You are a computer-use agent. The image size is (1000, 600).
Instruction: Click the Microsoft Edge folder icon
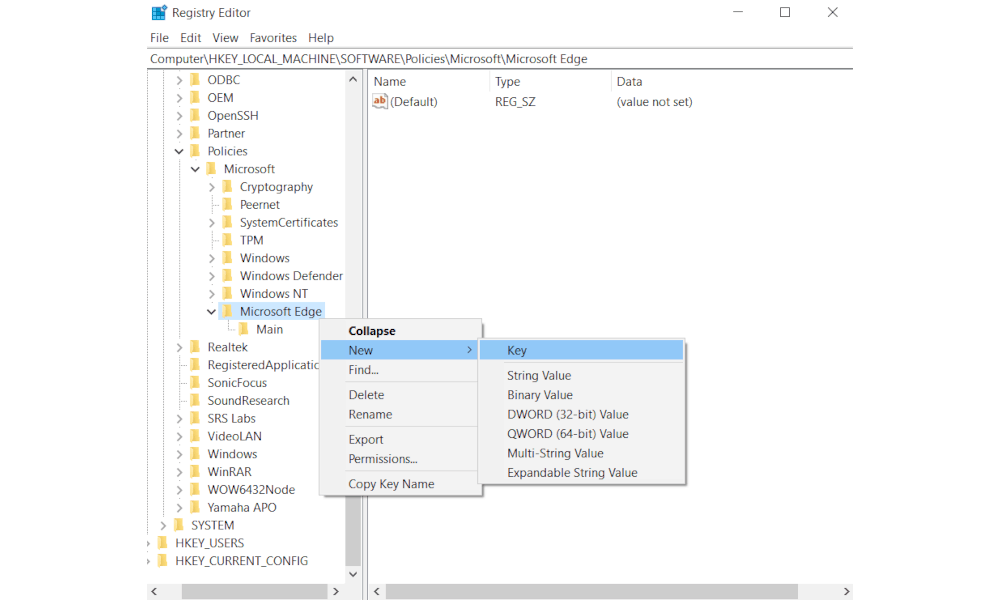(228, 312)
